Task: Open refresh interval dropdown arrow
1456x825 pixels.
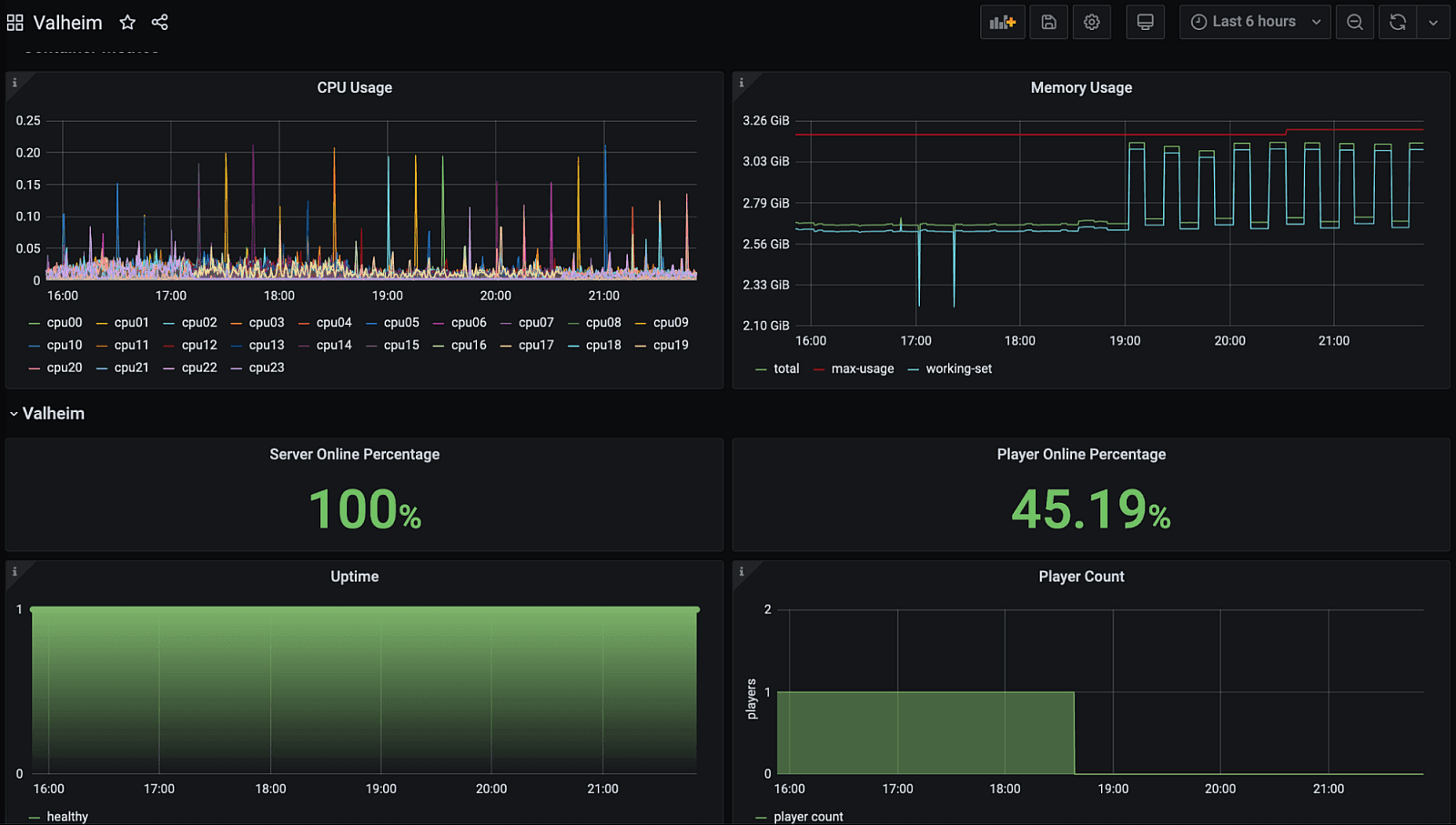Action: click(x=1433, y=22)
